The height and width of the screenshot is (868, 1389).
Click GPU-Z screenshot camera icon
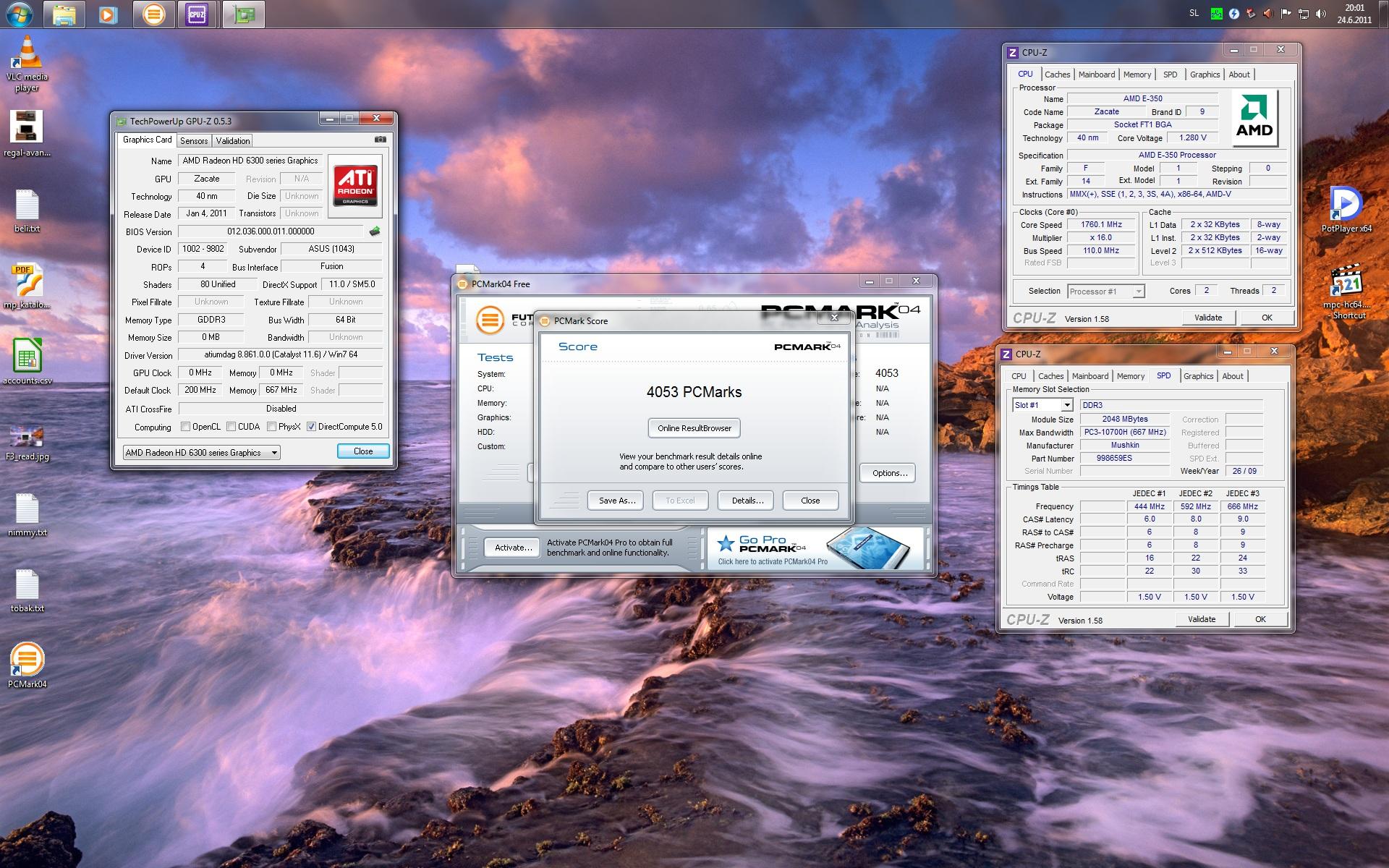381,140
